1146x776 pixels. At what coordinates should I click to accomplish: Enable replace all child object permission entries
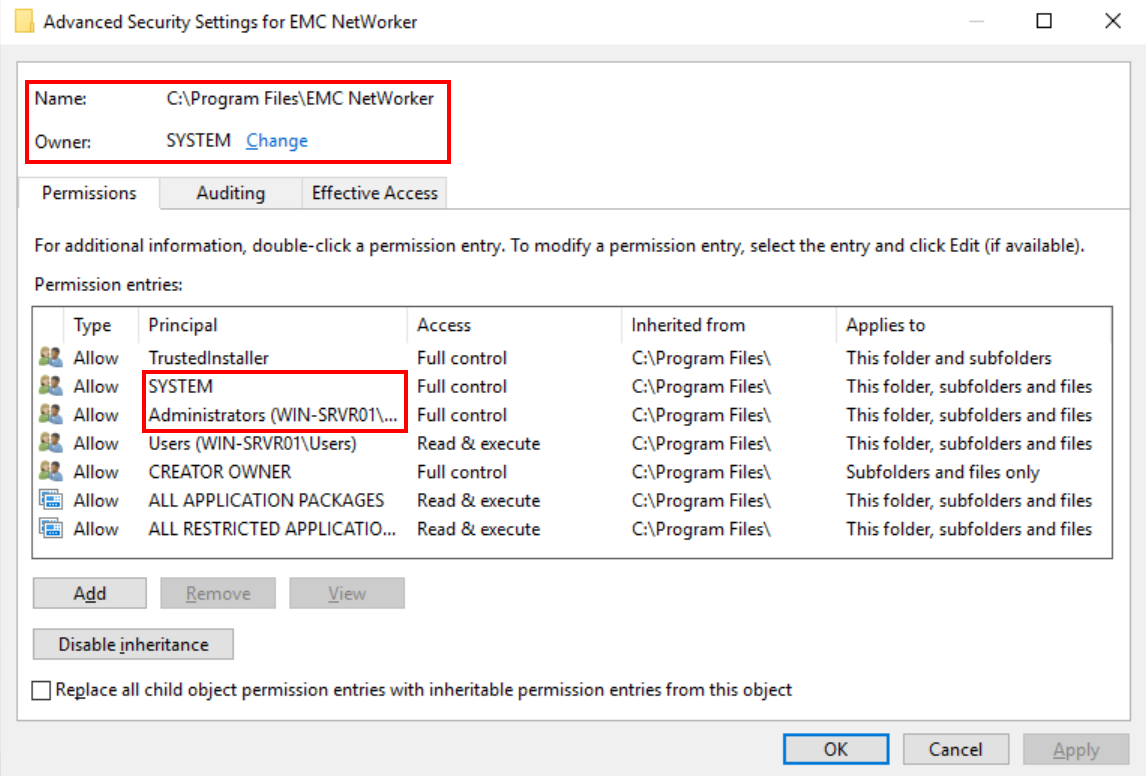click(42, 689)
